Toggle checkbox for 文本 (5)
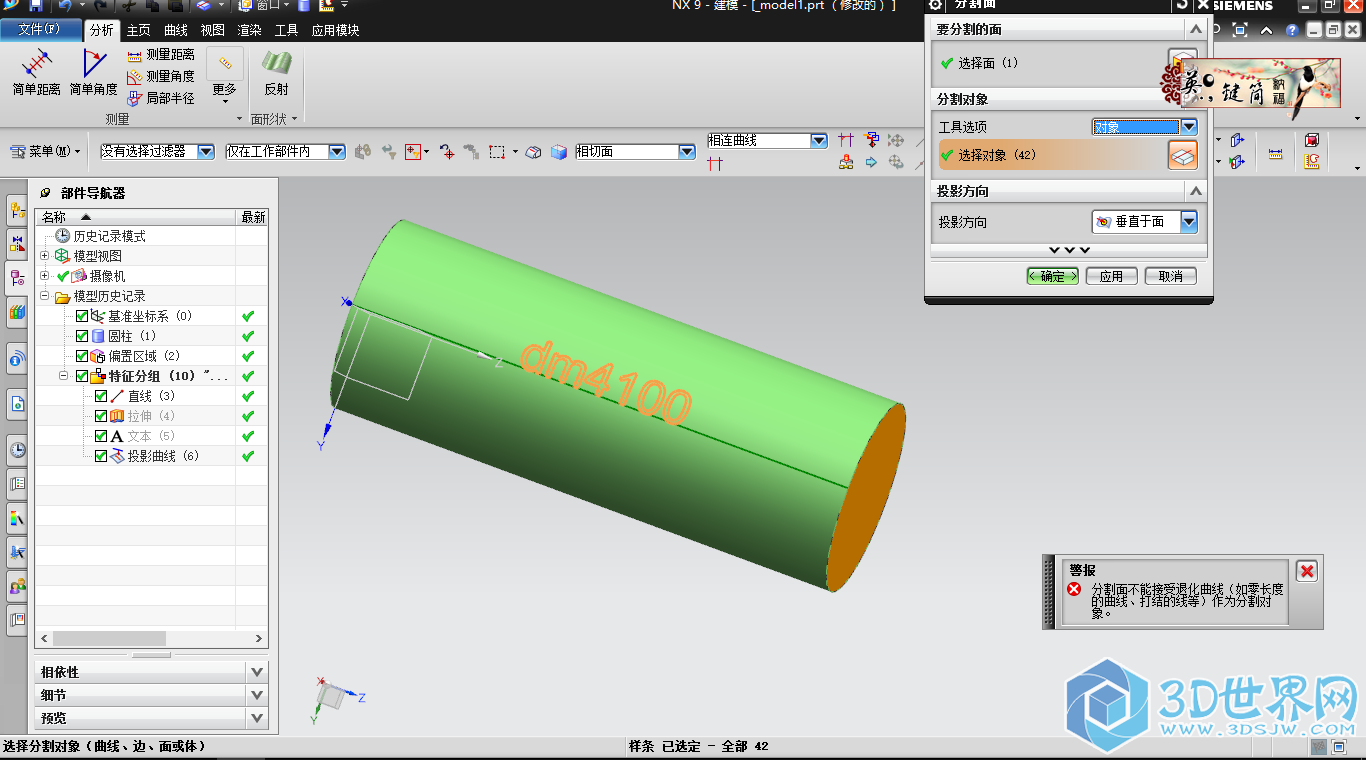Image resolution: width=1366 pixels, height=760 pixels. point(101,436)
